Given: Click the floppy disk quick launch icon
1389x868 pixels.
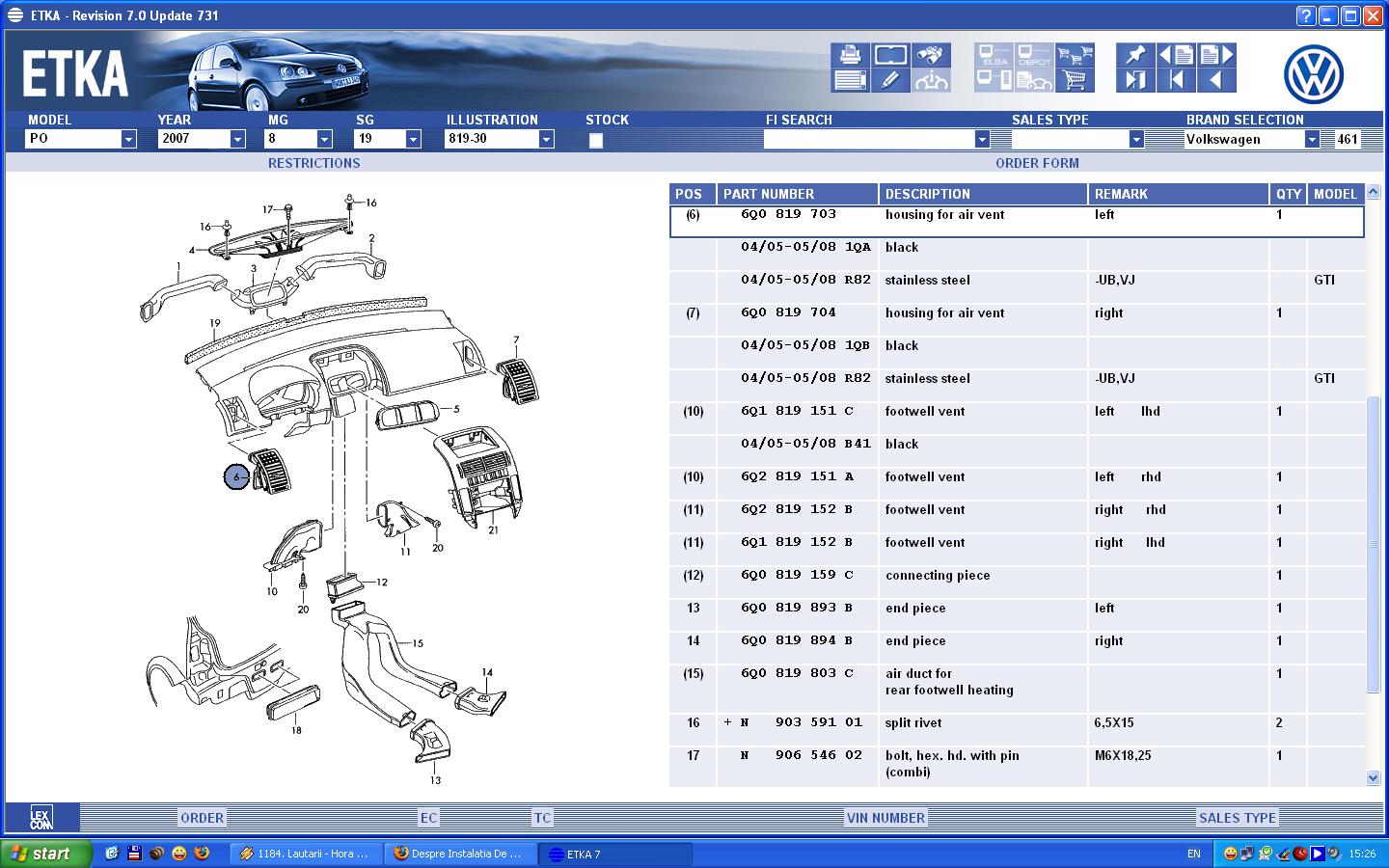Looking at the screenshot, I should pyautogui.click(x=134, y=854).
